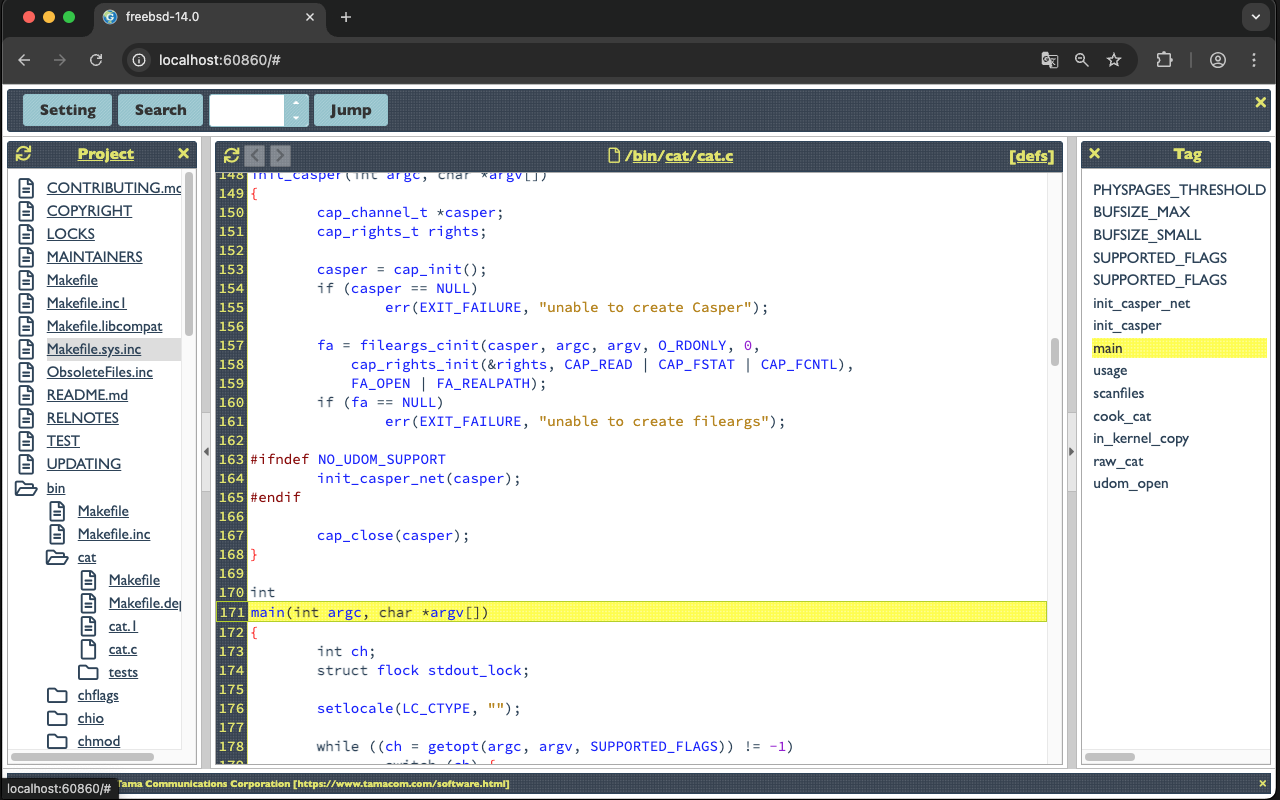This screenshot has height=800, width=1280.
Task: Collapse the right panel splitter arrow
Action: (x=1072, y=452)
